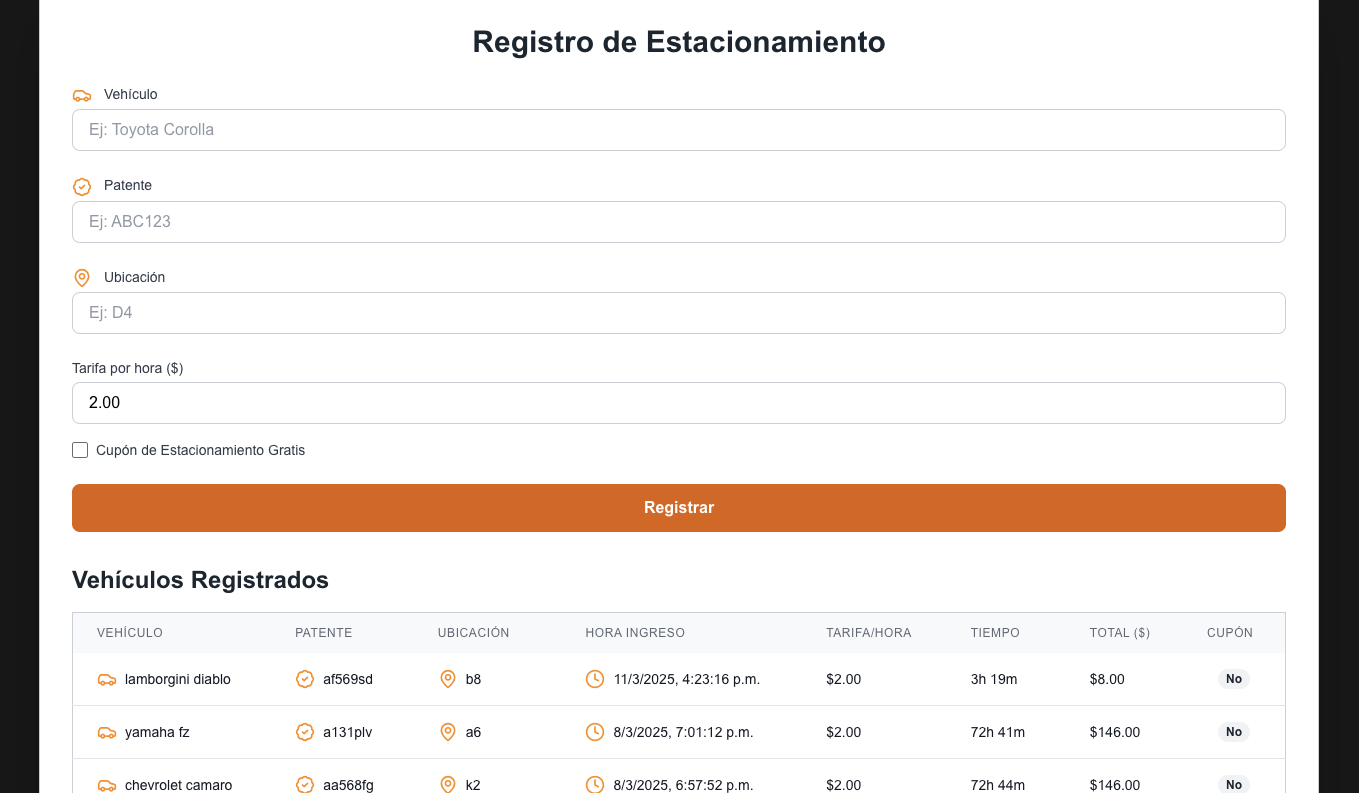
Task: Click the clock icon next to 11/3/2025 entry
Action: (595, 680)
